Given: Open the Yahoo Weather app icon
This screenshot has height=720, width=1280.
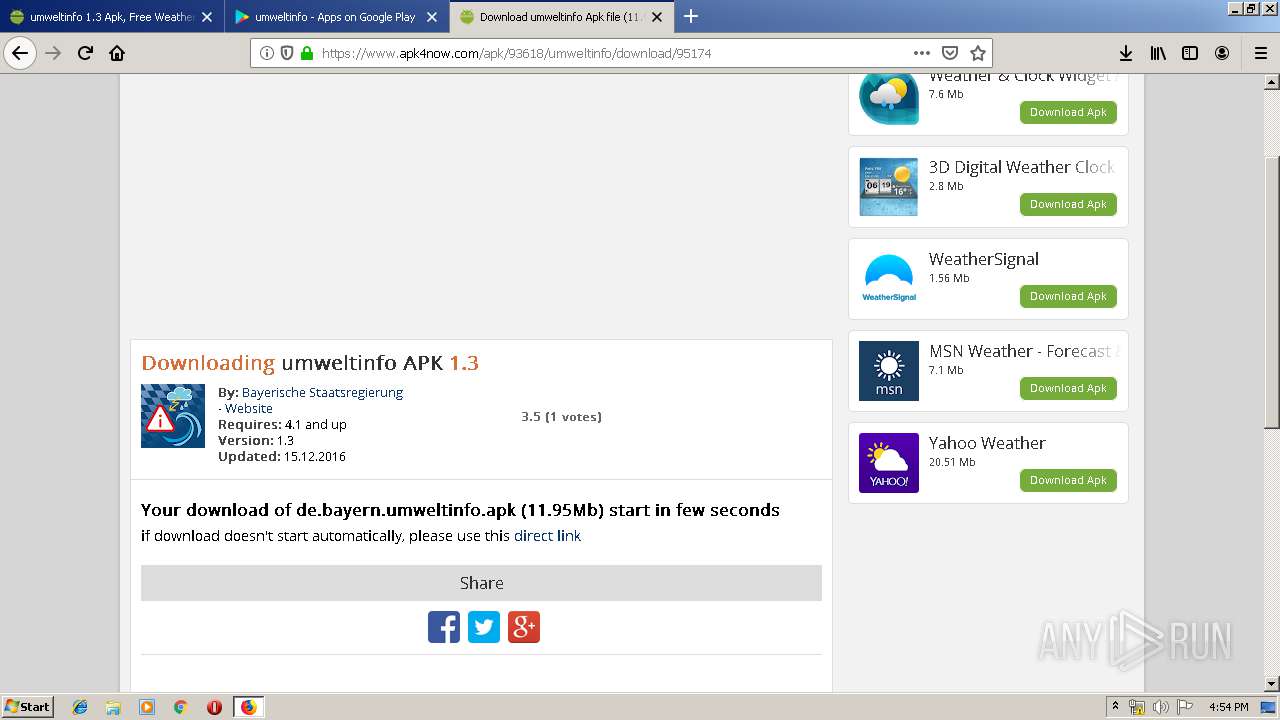Looking at the screenshot, I should [x=888, y=462].
